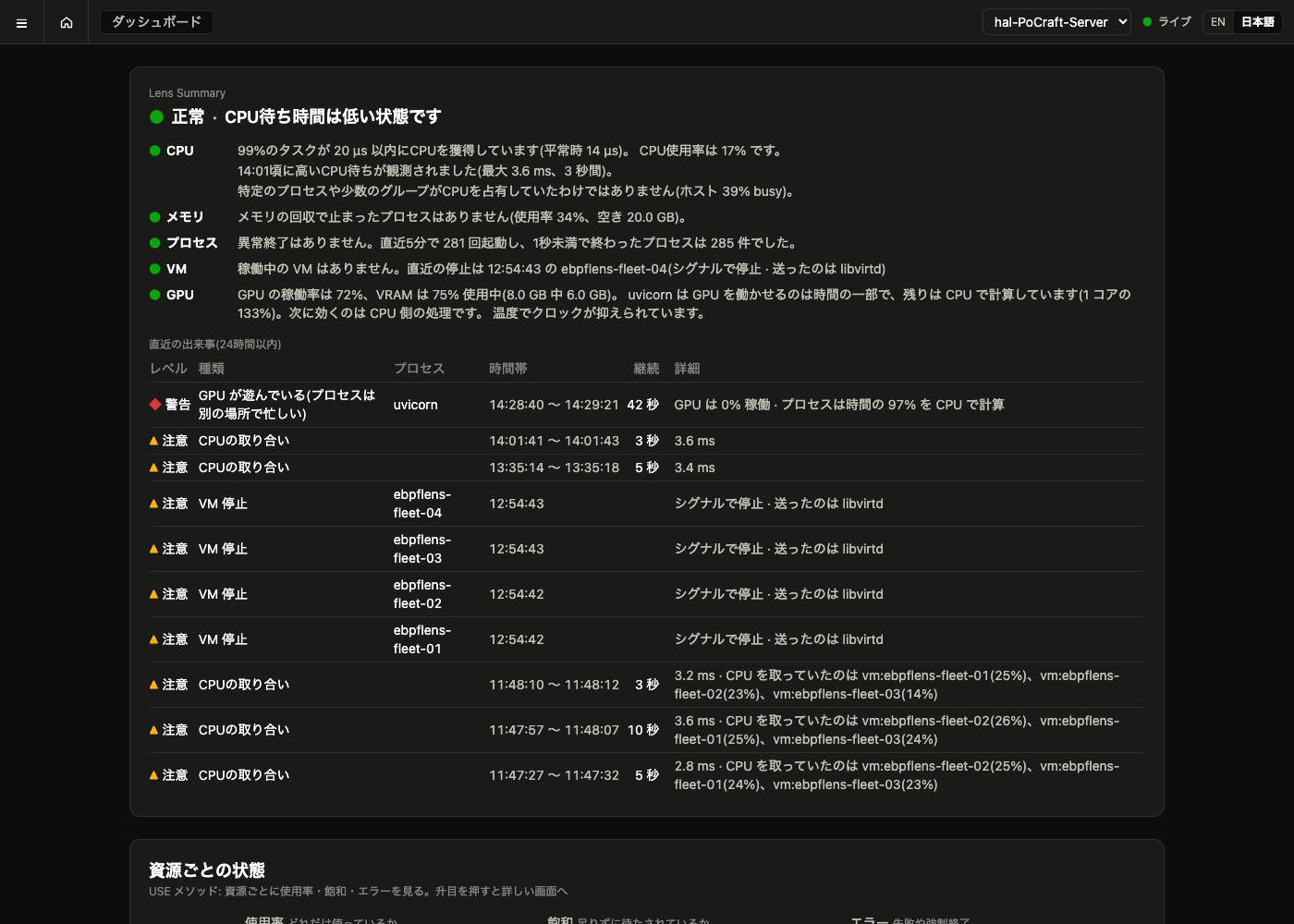The height and width of the screenshot is (924, 1294).
Task: Click warning triangle in 11:47:57 row
Action: coord(153,730)
